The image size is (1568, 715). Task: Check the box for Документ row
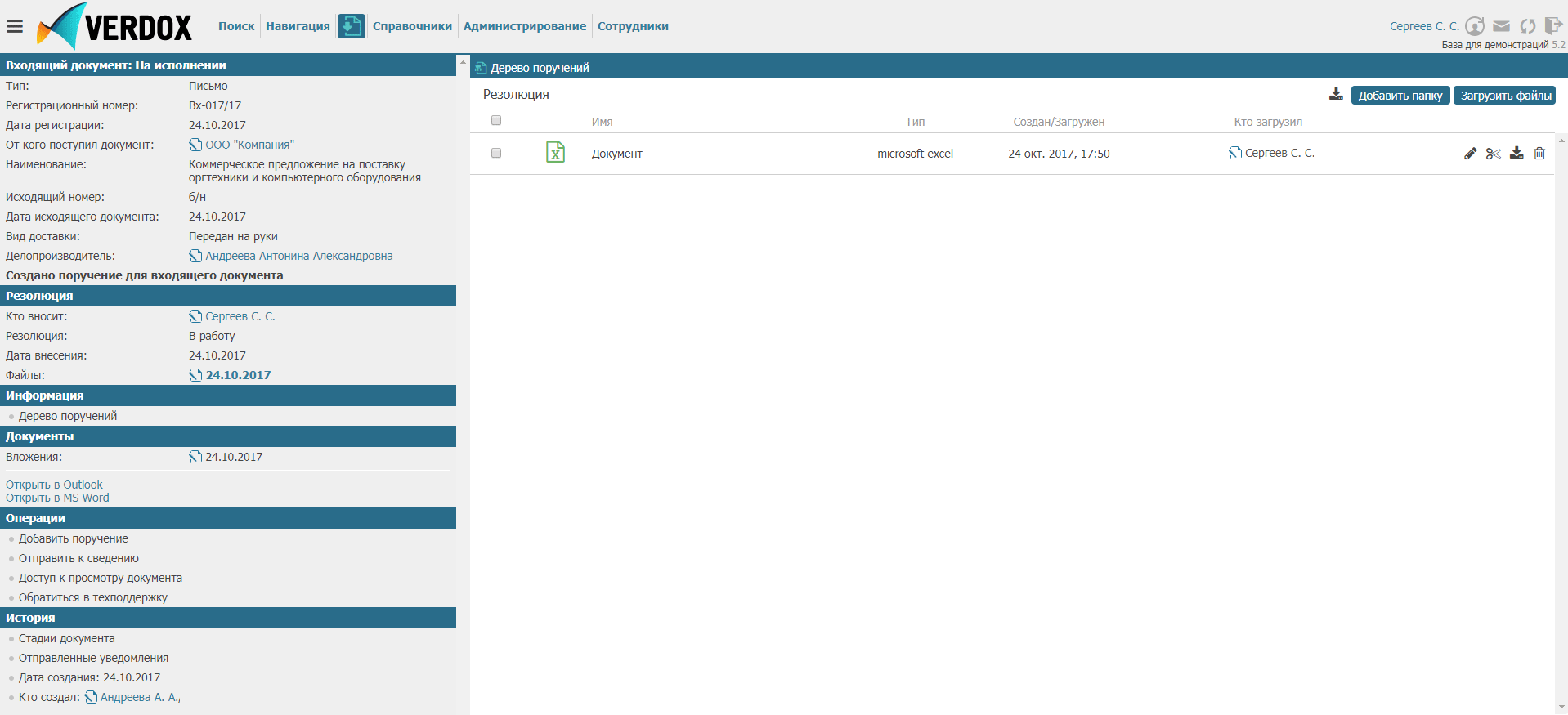[496, 153]
